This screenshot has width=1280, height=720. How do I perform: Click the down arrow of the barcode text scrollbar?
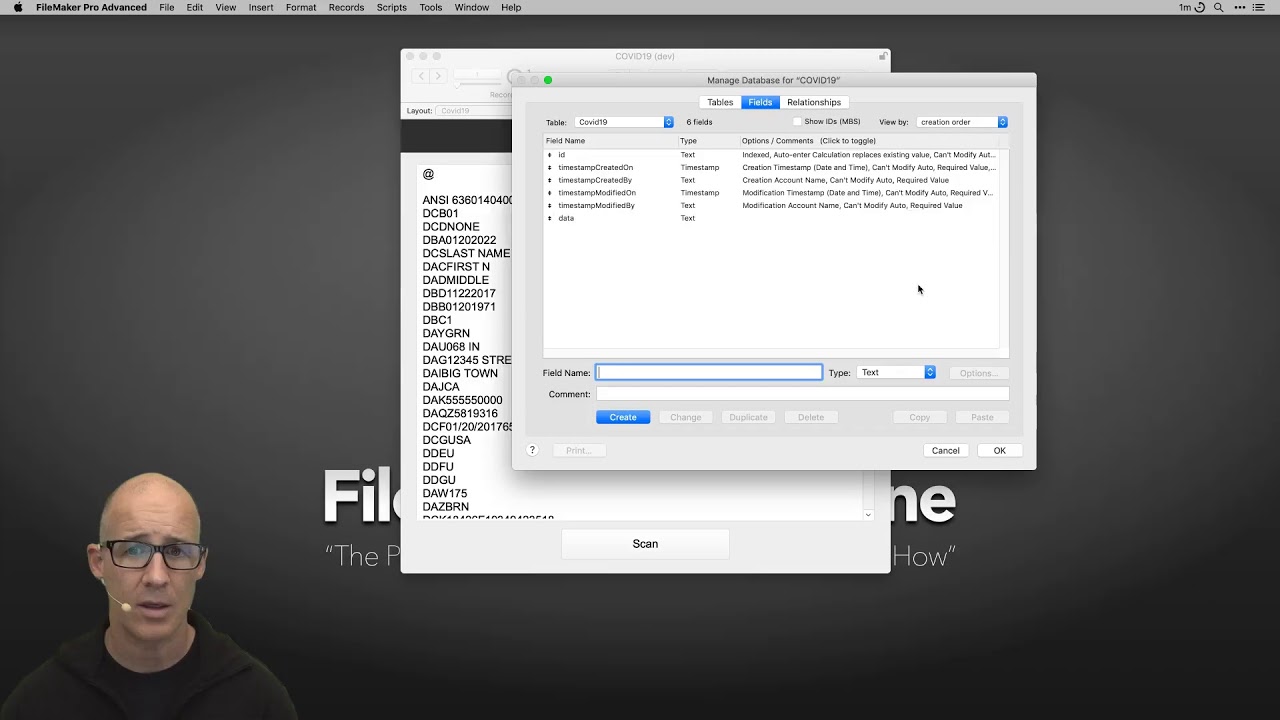point(868,515)
